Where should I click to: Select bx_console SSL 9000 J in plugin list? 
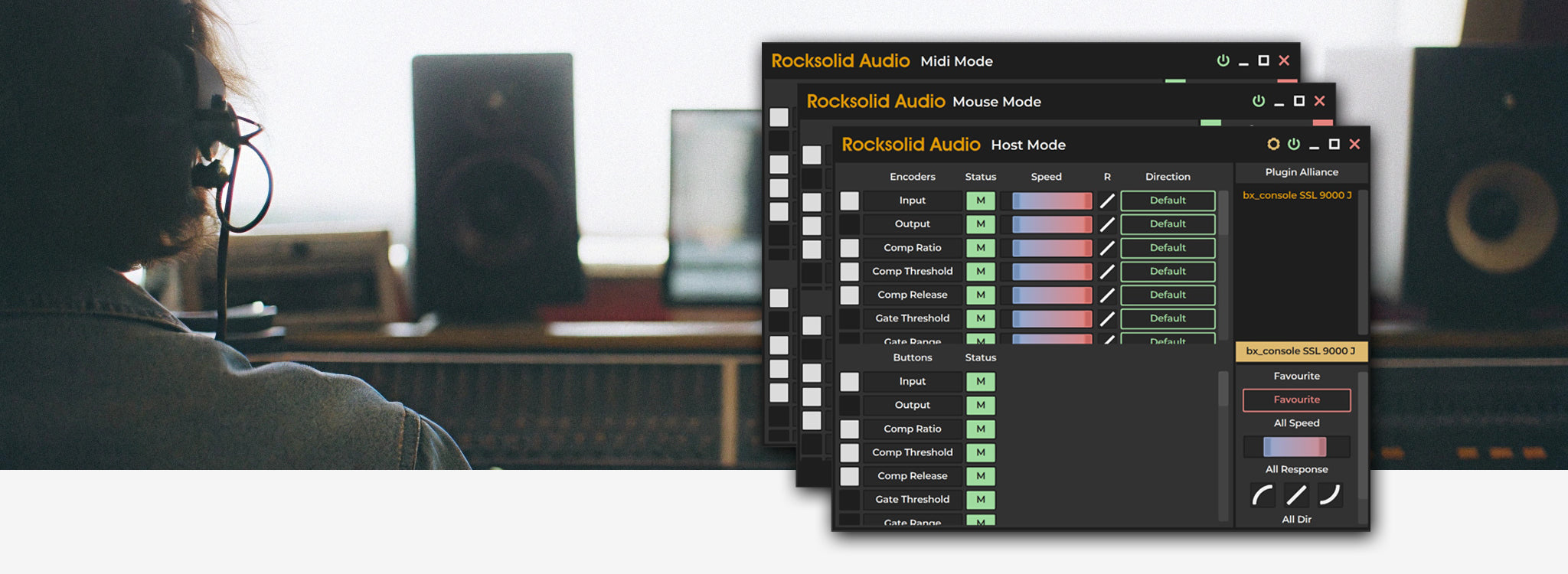[1297, 195]
